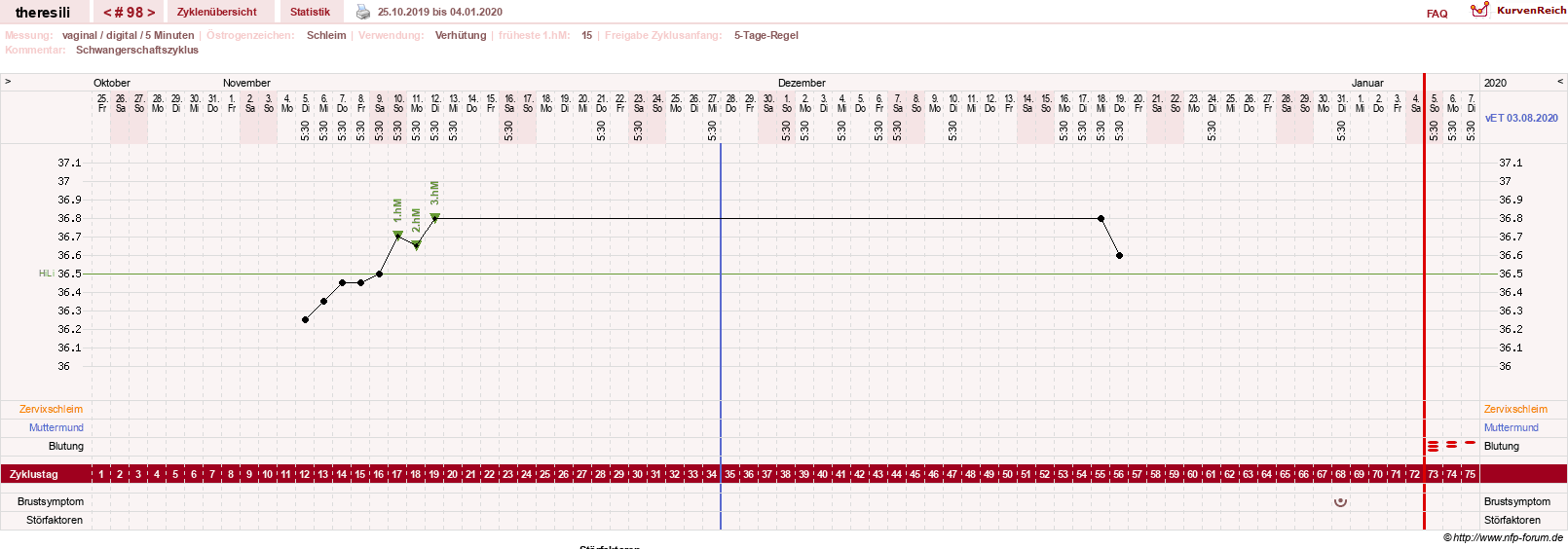The image size is (1568, 549).
Task: Select the 3.hM temperature marker
Action: (x=435, y=217)
